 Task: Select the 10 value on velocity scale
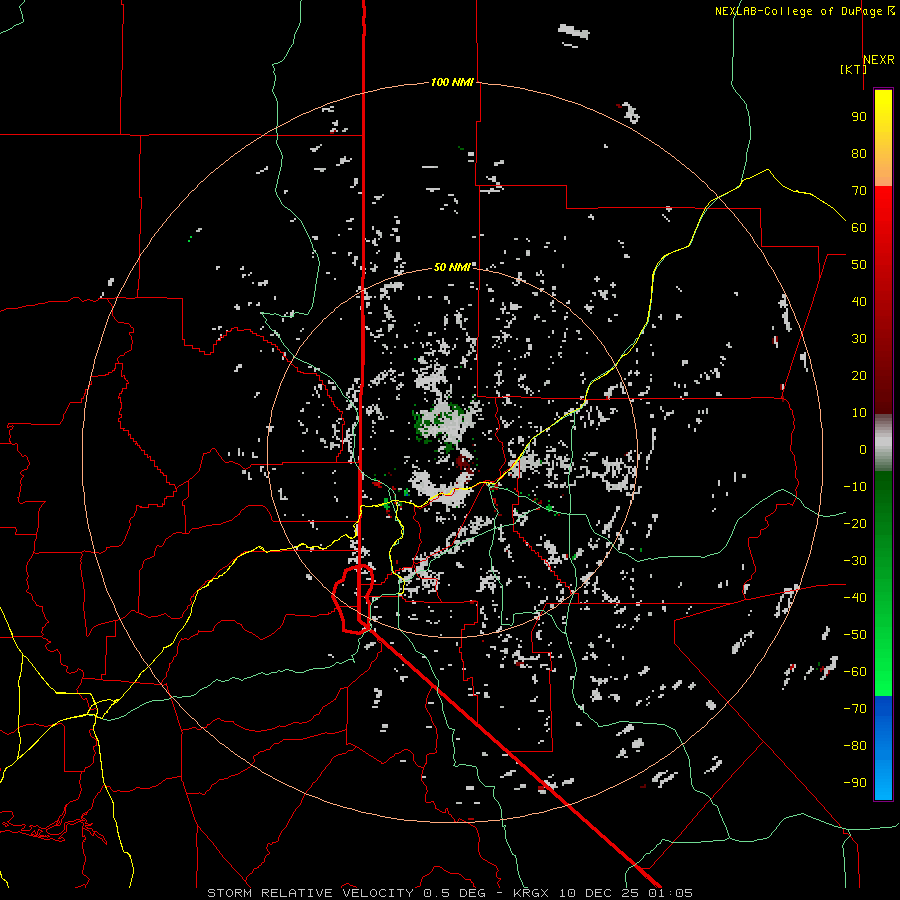(859, 413)
